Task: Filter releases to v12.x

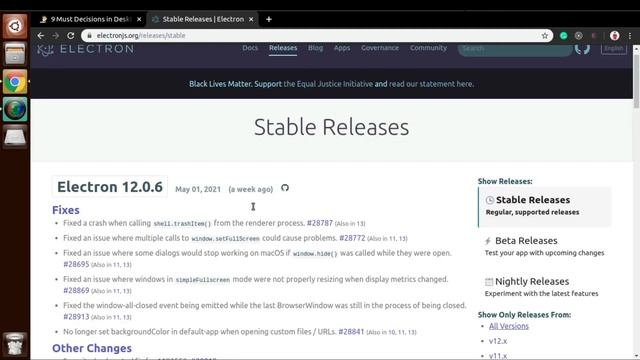Action: tap(498, 341)
